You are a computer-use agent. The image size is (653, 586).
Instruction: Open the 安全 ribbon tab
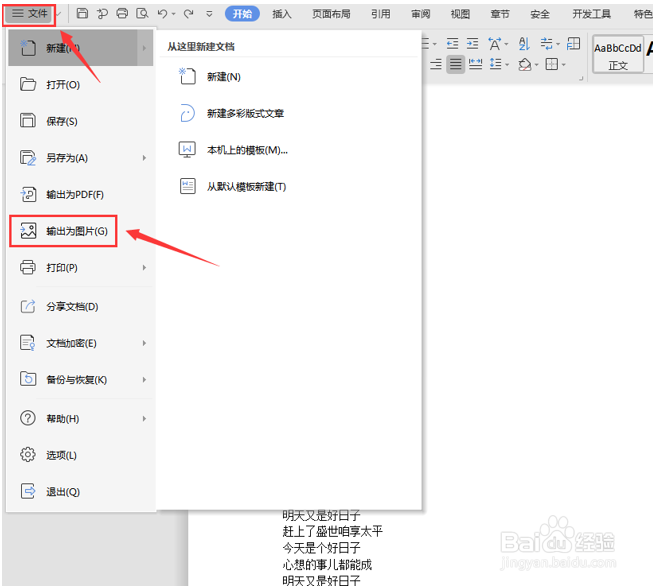click(540, 14)
